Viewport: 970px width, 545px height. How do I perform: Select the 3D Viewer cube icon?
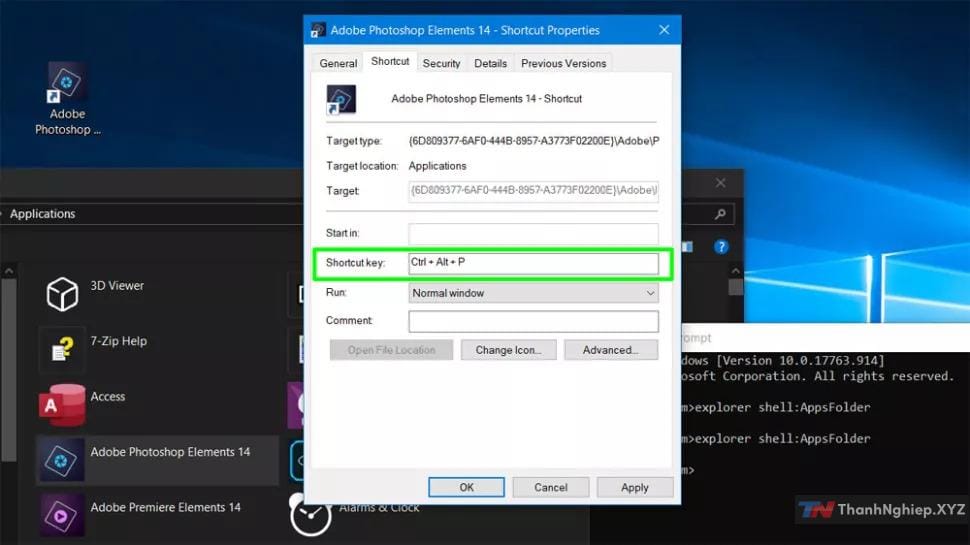[x=62, y=293]
